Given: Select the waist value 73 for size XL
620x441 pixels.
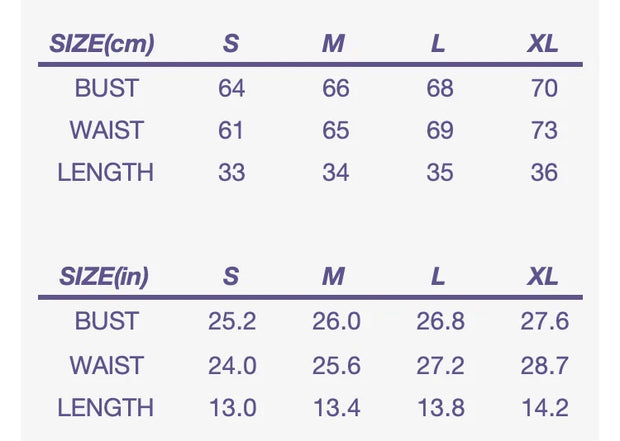Looking at the screenshot, I should (544, 130).
